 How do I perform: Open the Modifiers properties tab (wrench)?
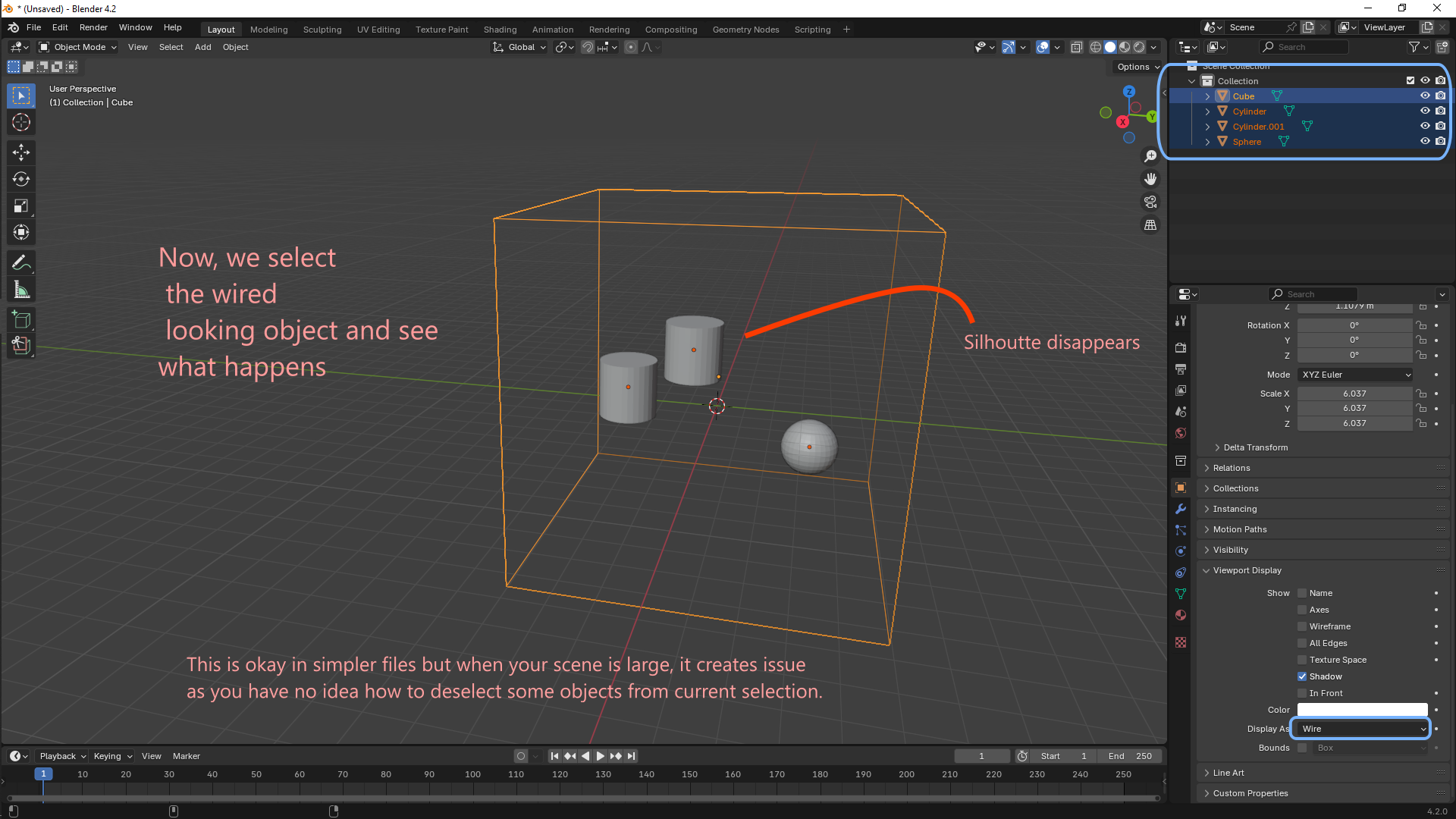coord(1181,509)
